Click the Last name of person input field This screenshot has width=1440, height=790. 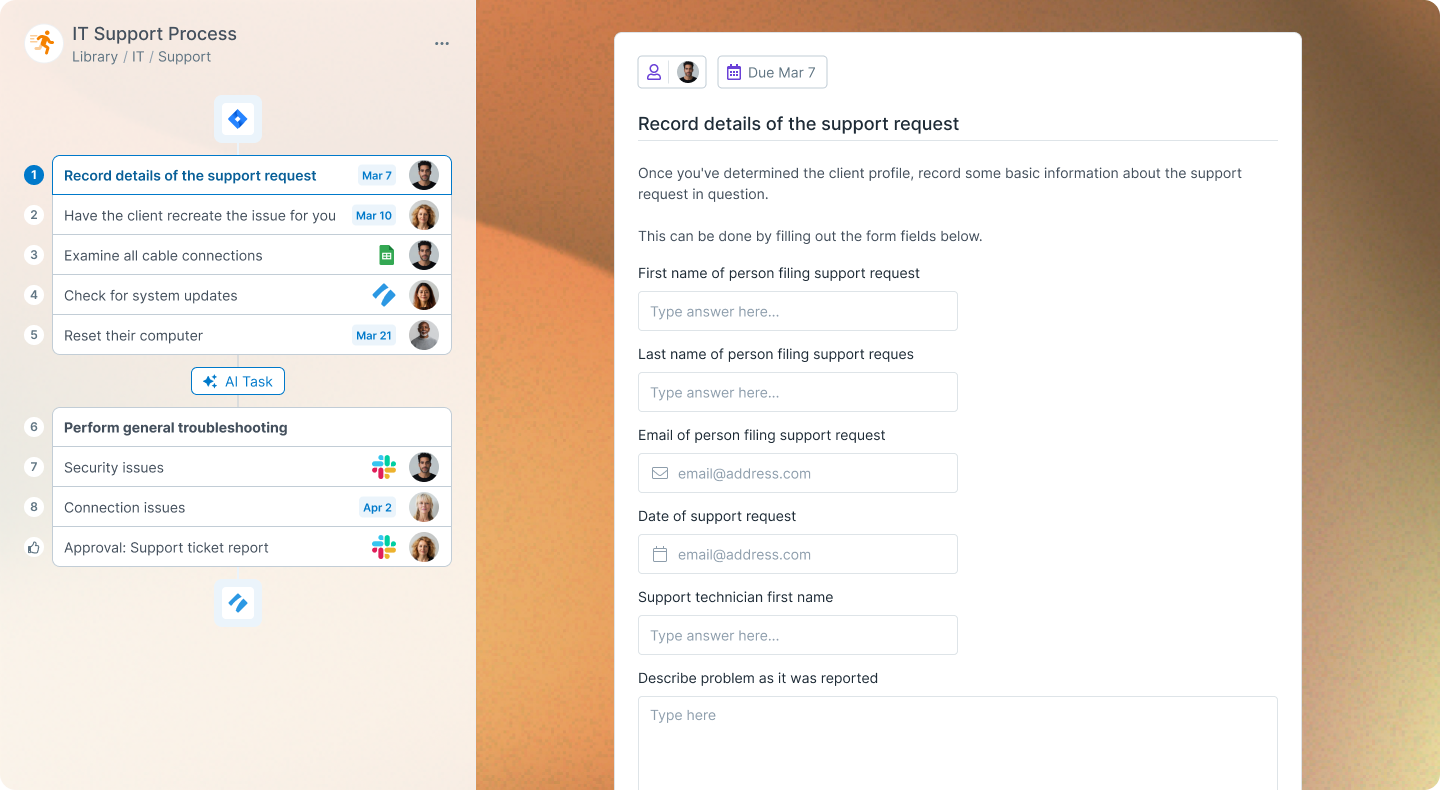point(798,392)
